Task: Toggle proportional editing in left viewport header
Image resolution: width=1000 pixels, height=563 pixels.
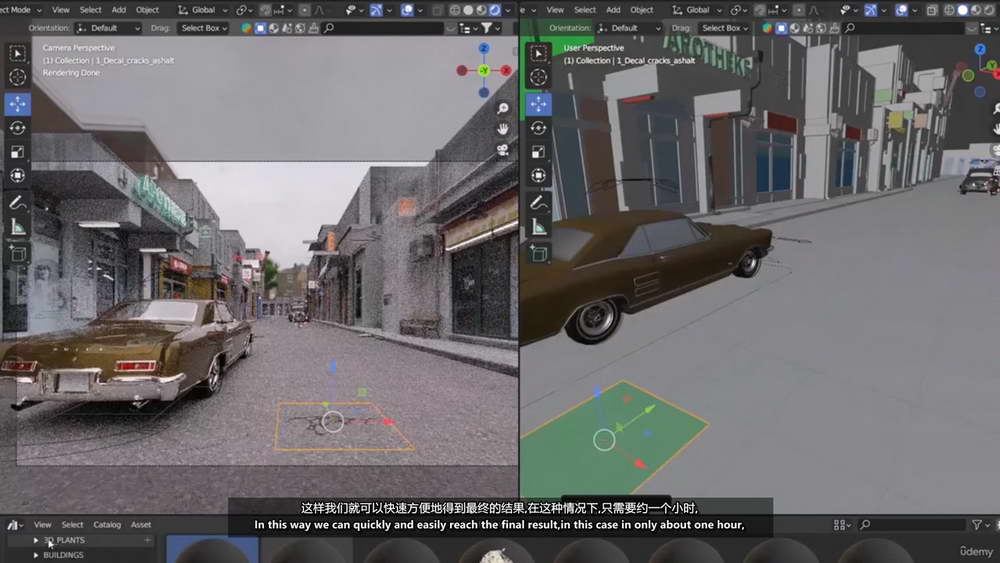Action: click(304, 10)
